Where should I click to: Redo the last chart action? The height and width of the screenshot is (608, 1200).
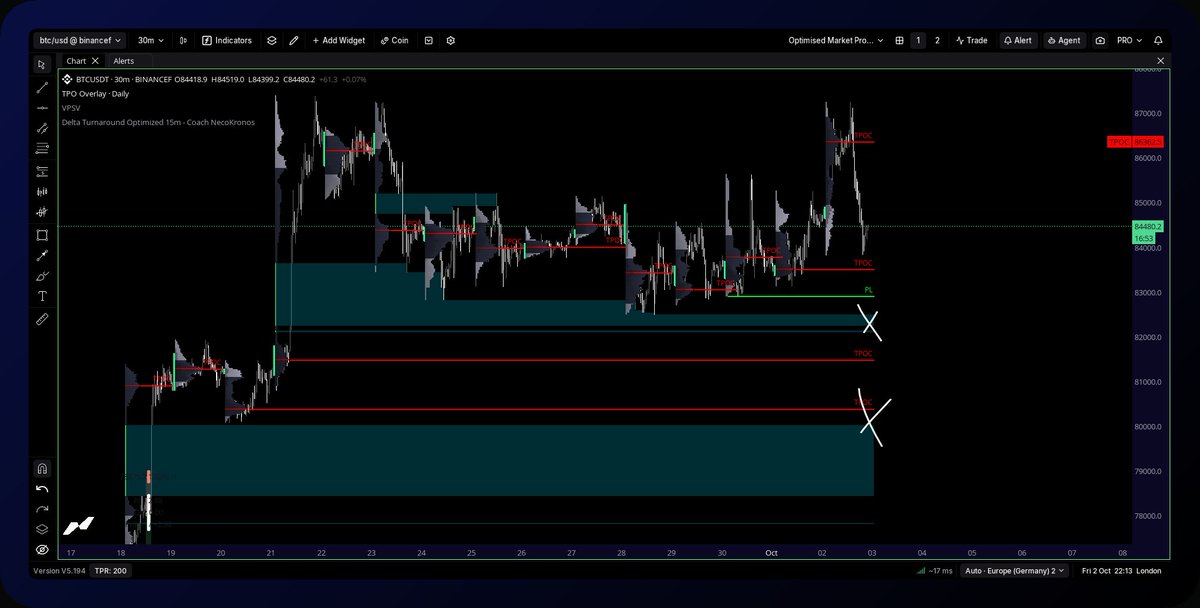[42, 509]
